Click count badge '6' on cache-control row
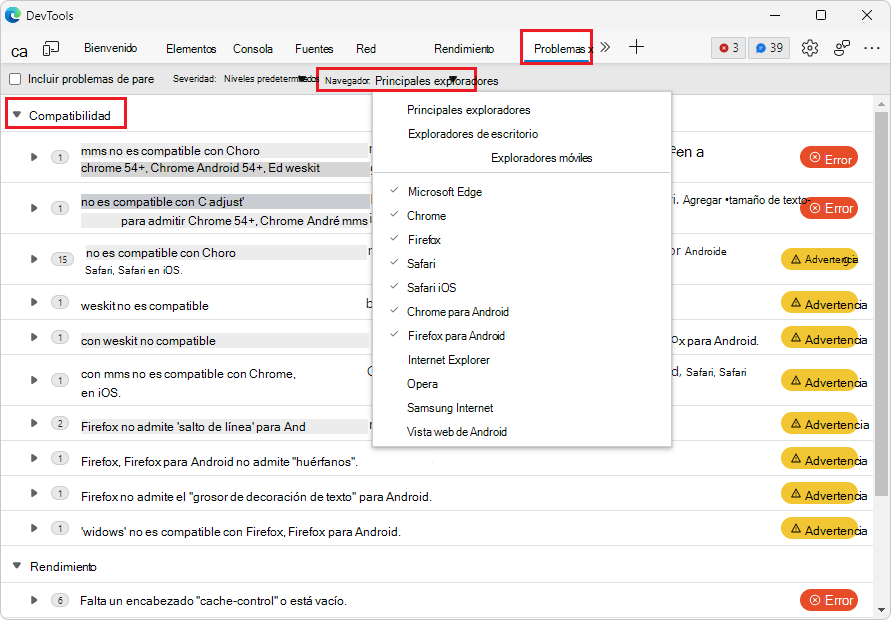Viewport: 891px width, 620px height. (60, 600)
